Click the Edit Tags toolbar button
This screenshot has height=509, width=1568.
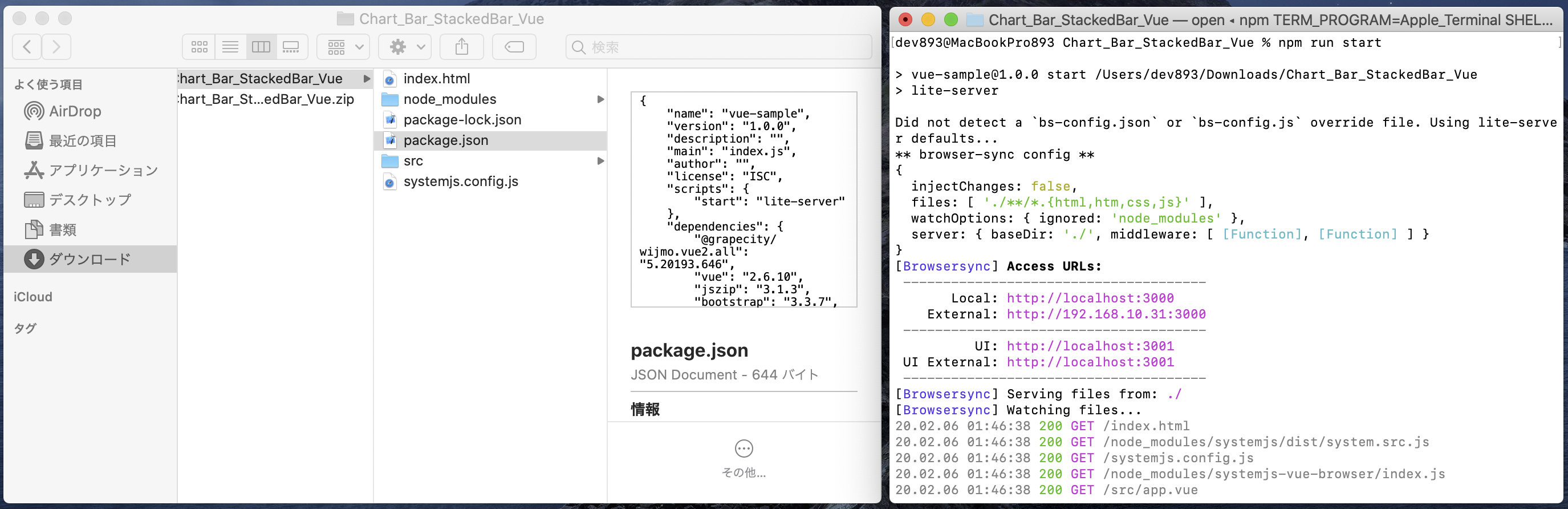pos(514,47)
